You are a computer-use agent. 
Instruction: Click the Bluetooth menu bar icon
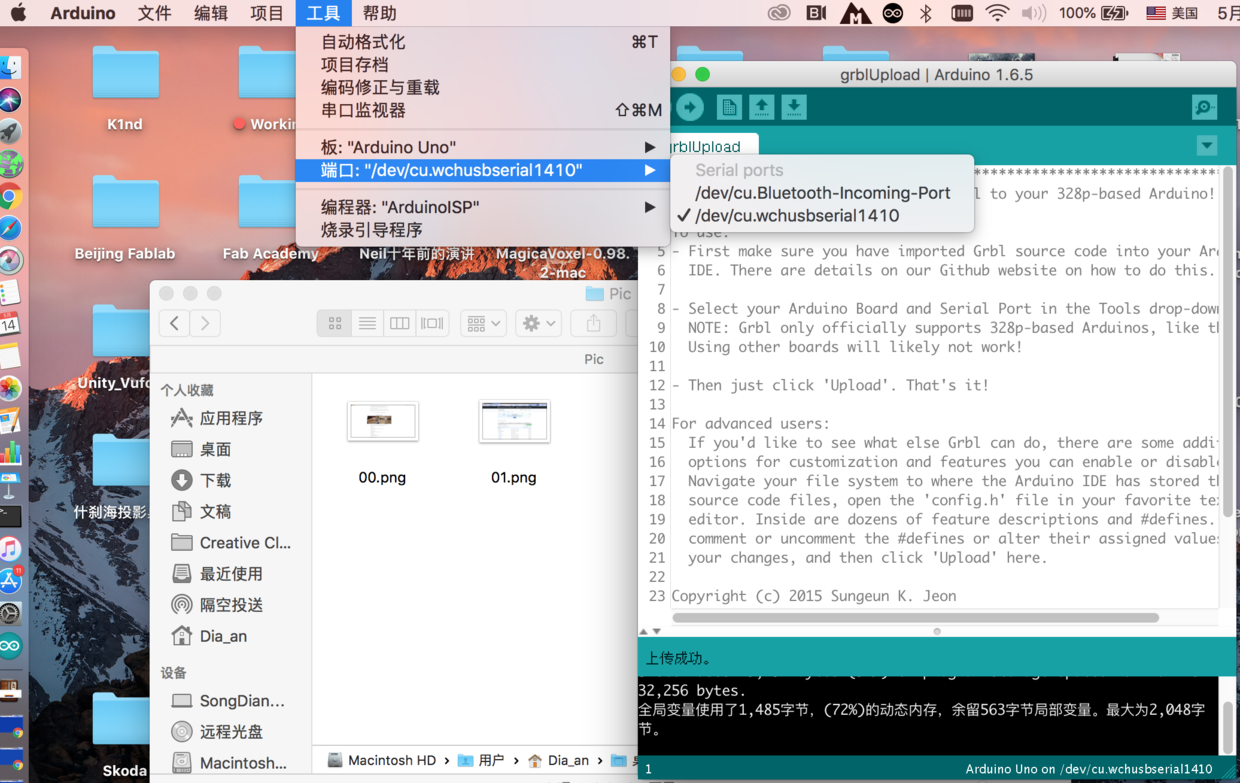click(926, 13)
